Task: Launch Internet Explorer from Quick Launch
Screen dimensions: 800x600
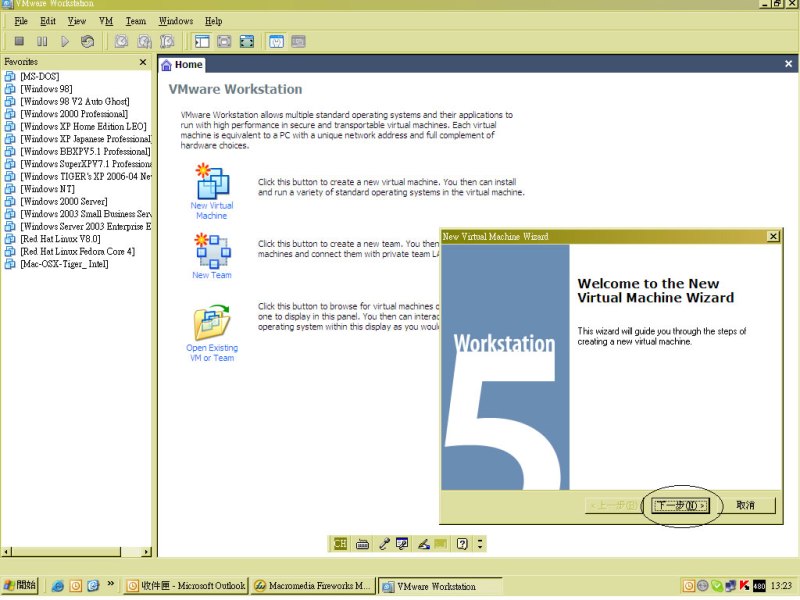Action: pyautogui.click(x=58, y=586)
